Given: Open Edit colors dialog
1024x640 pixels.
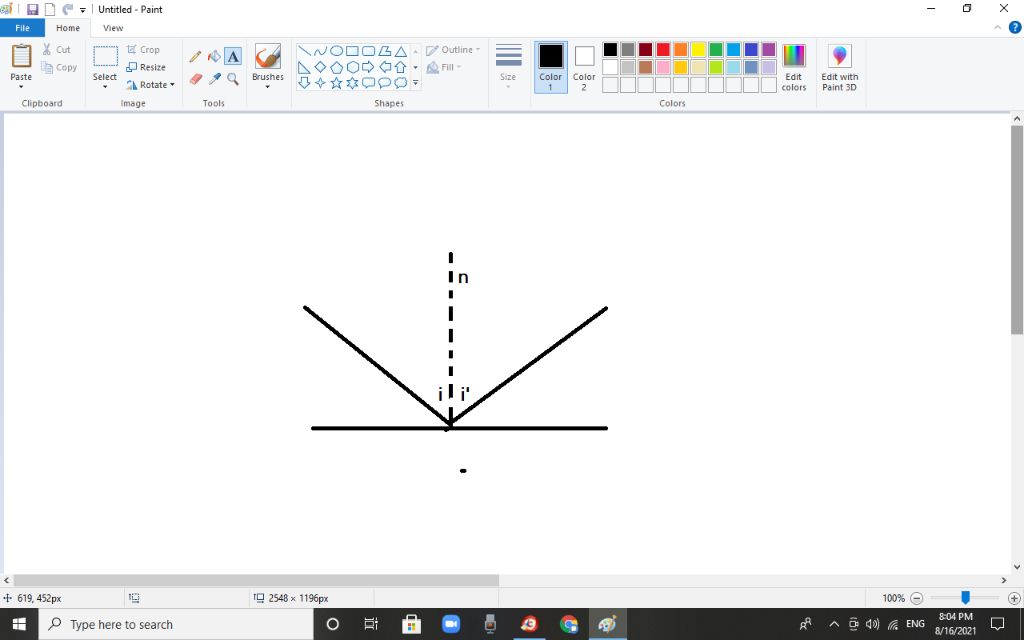Looking at the screenshot, I should [x=794, y=67].
